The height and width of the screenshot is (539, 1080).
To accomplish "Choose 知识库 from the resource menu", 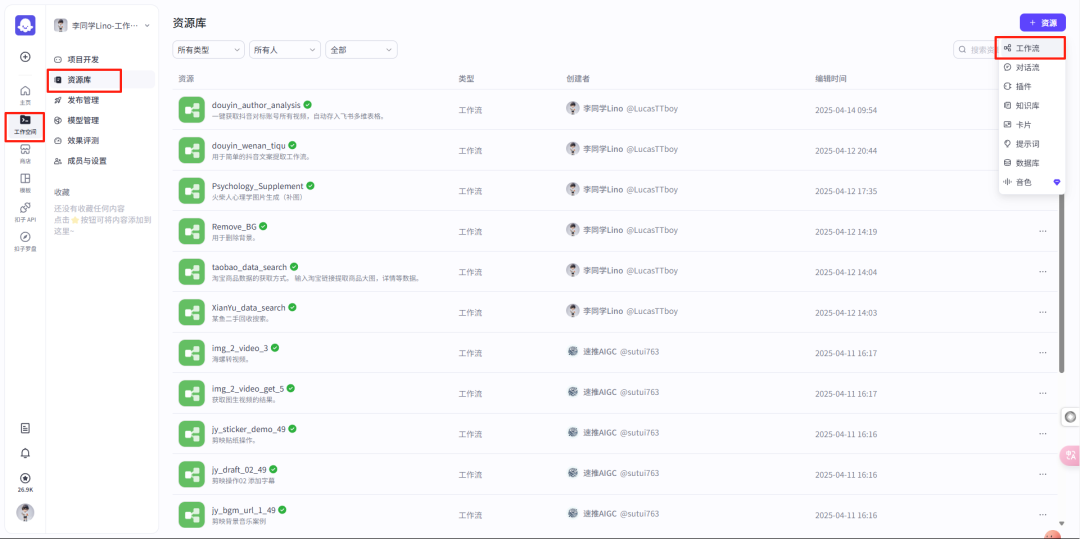I will click(1032, 105).
